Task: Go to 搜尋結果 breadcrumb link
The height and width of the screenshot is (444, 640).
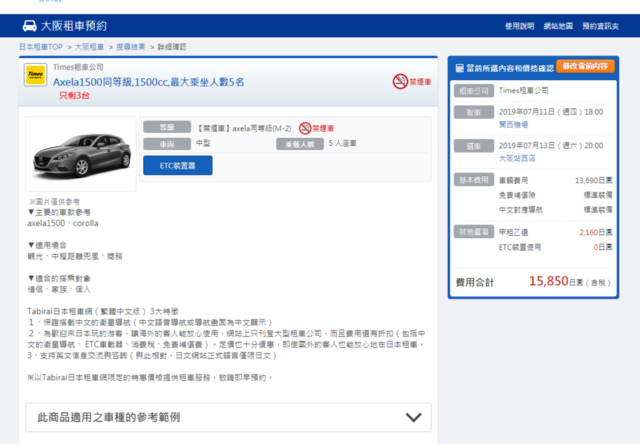Action: (x=131, y=47)
